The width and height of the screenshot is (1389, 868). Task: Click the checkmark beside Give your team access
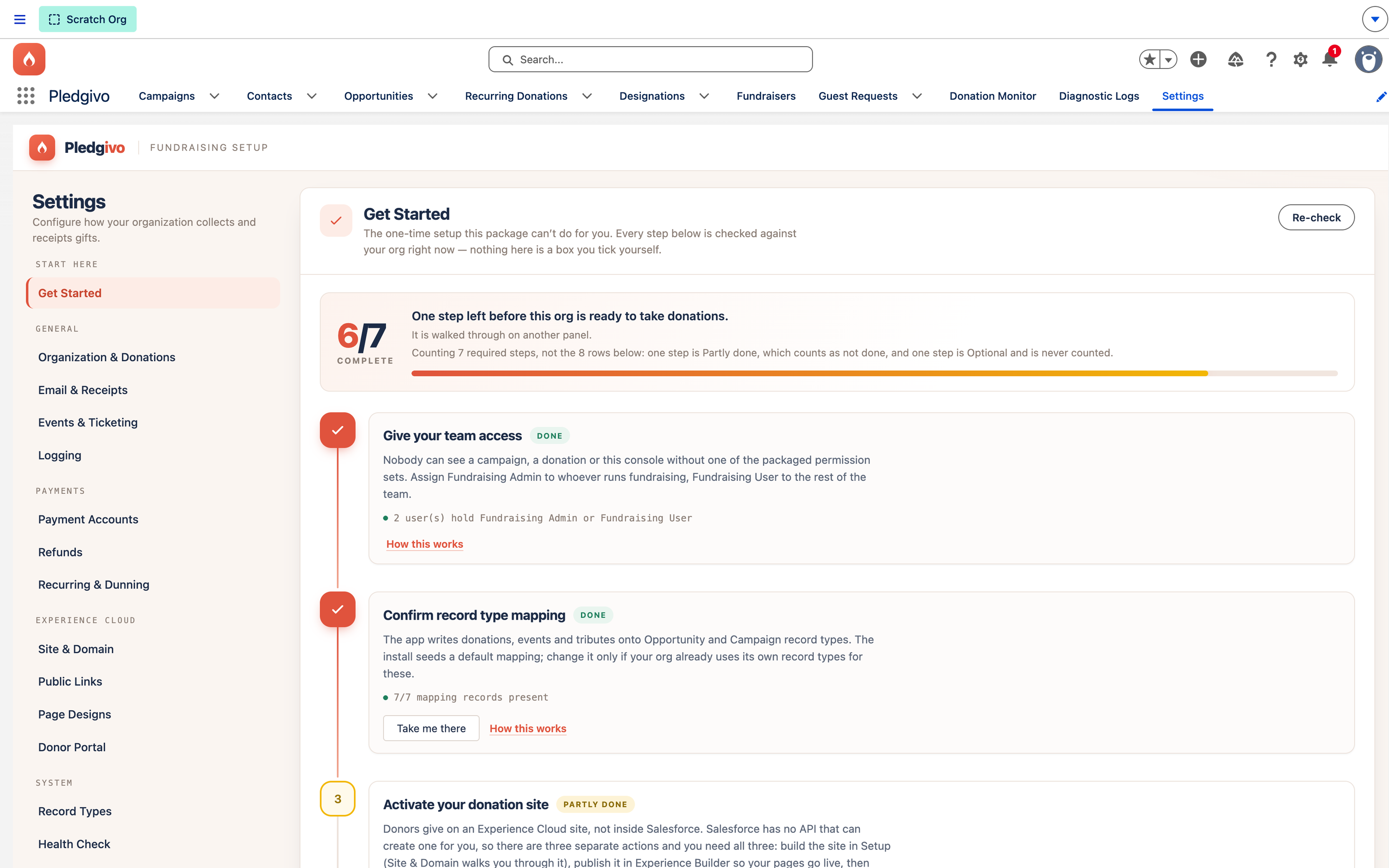(338, 430)
